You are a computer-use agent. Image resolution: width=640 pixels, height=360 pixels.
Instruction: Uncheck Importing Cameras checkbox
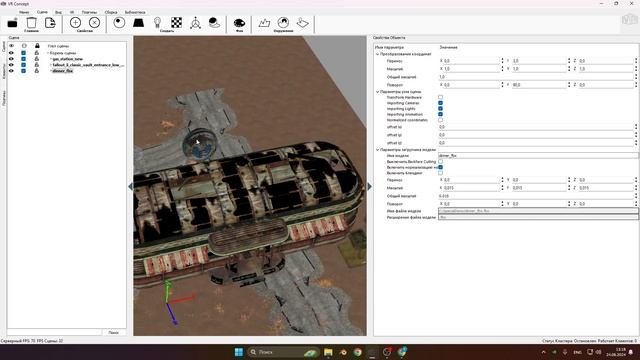click(440, 103)
